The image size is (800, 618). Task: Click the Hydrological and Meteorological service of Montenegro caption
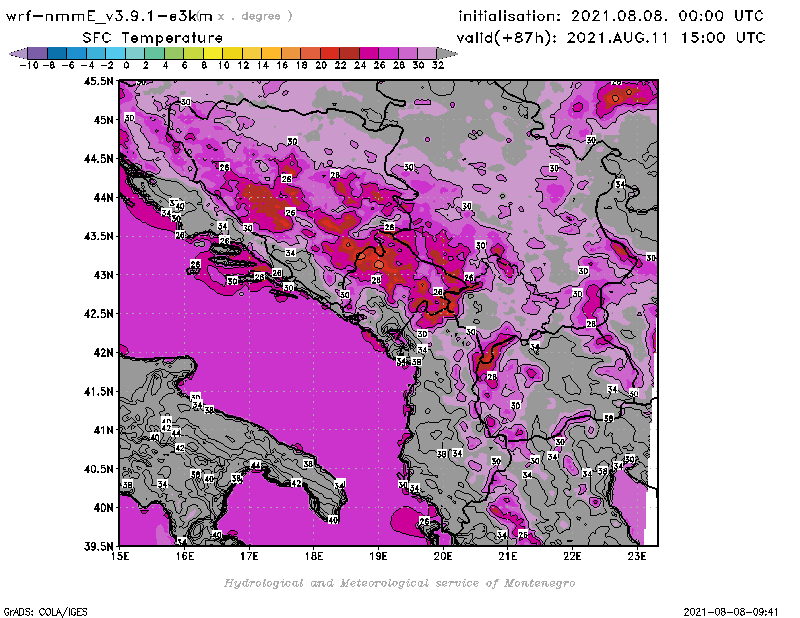pyautogui.click(x=399, y=583)
